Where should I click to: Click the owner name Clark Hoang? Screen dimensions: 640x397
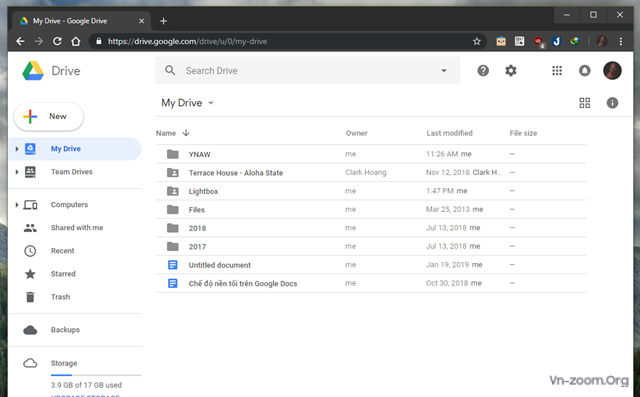(366, 172)
